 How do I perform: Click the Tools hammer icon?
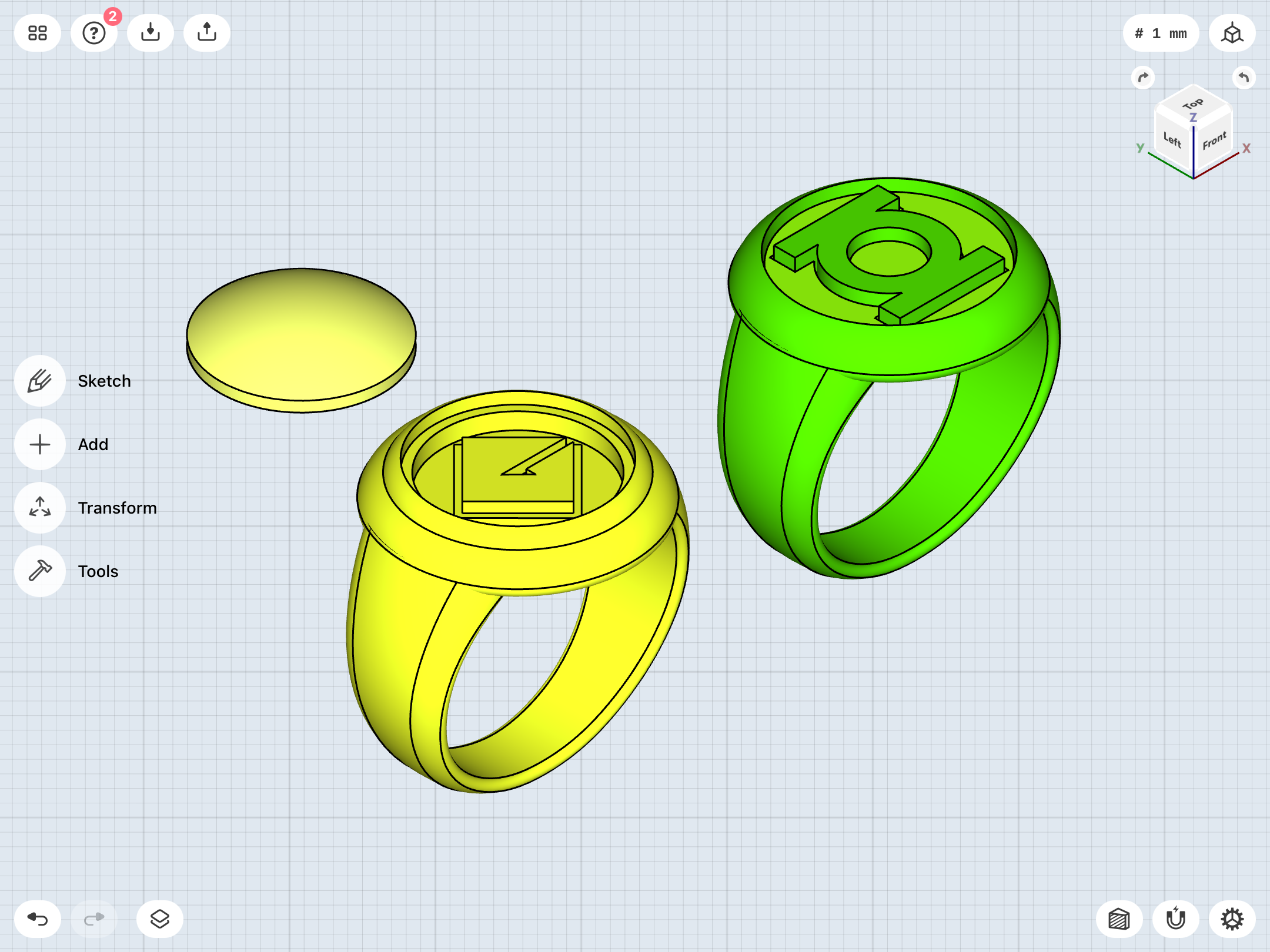[40, 571]
